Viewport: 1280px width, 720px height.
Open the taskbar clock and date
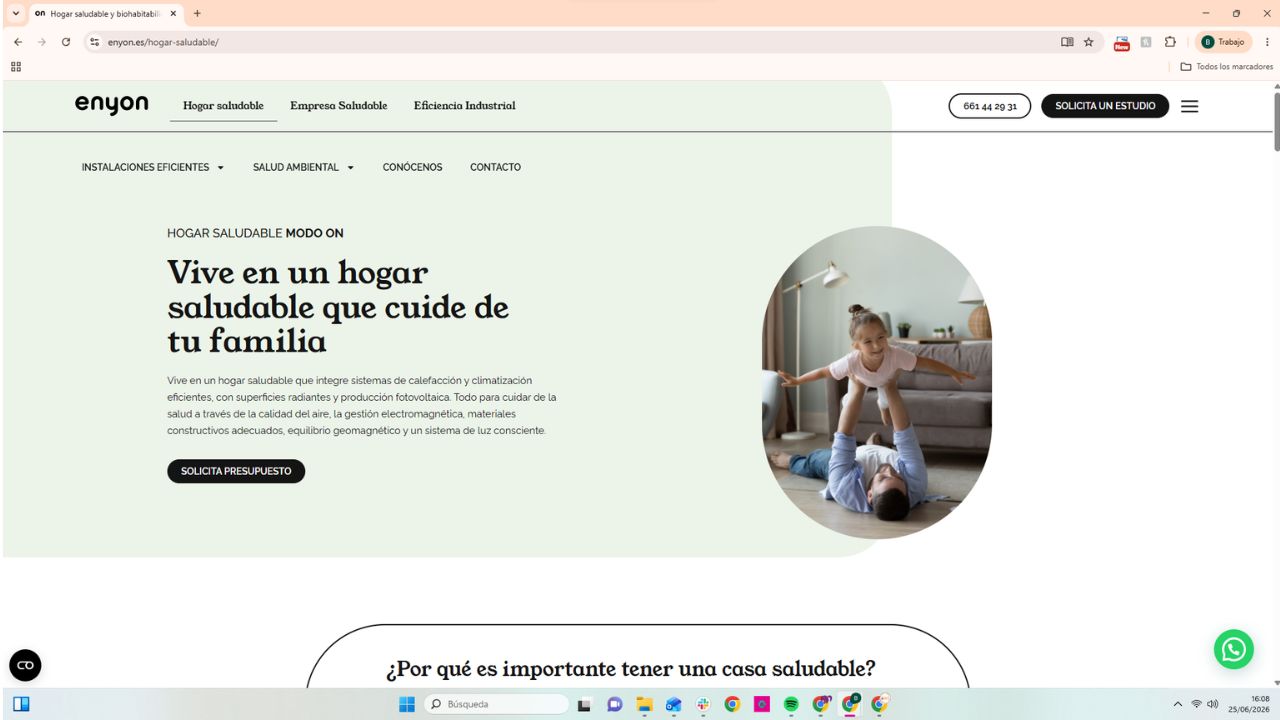1250,704
